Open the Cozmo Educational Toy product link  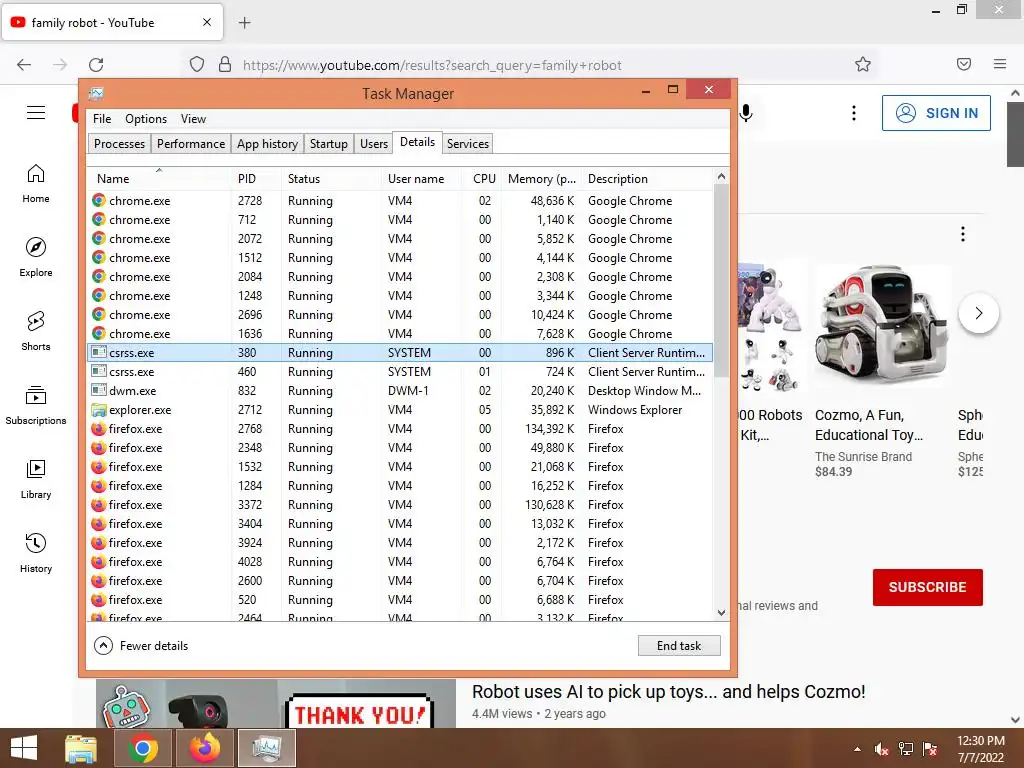coord(869,425)
